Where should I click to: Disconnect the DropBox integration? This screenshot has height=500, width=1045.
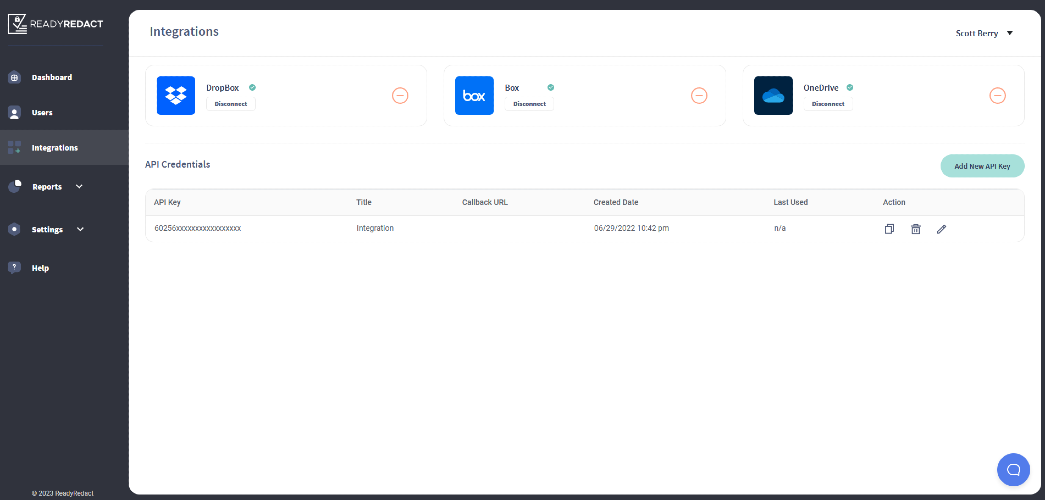pos(231,104)
